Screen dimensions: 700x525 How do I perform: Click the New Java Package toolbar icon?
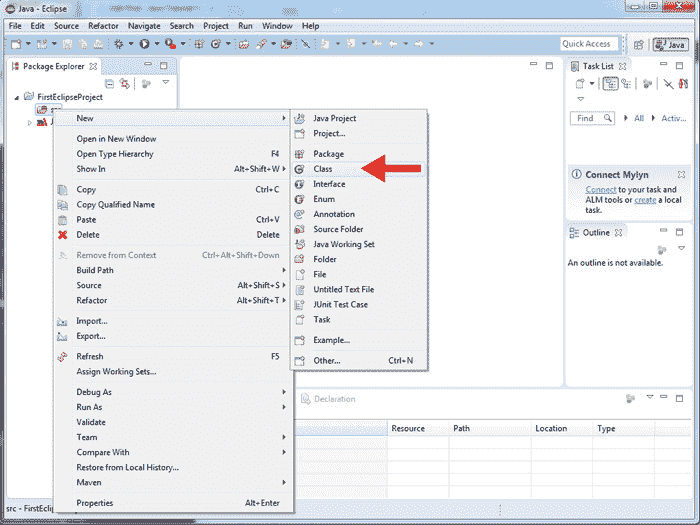[199, 44]
